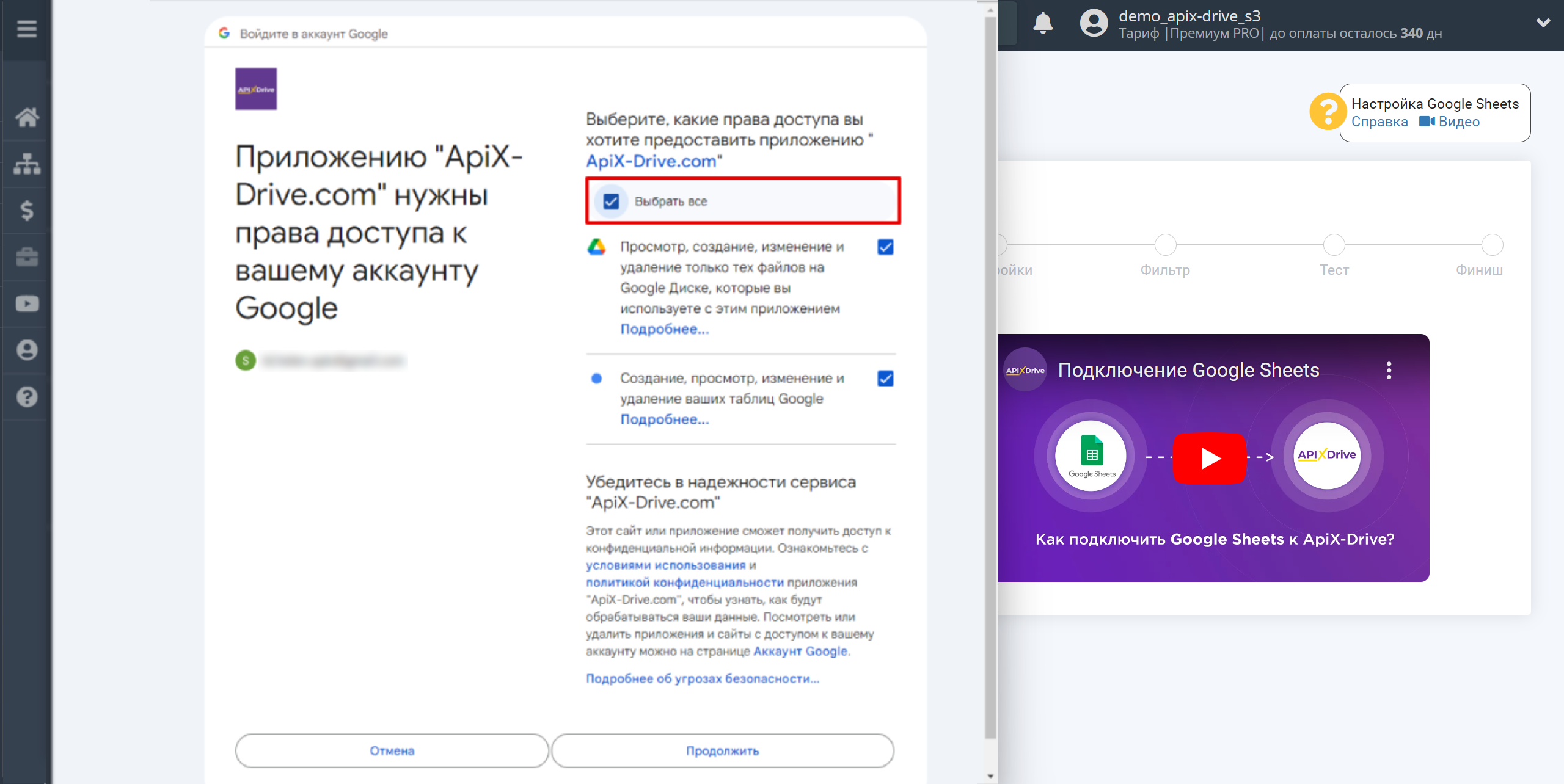
Task: Open 'Подробнее об угрозах безопасности...' link
Action: click(703, 678)
